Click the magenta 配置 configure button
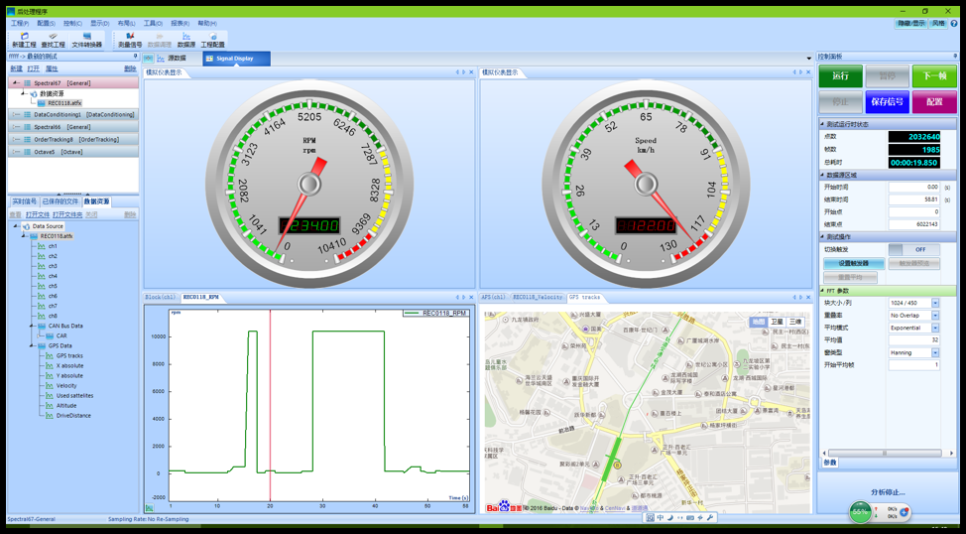Screen dimensions: 966x534 point(934,102)
